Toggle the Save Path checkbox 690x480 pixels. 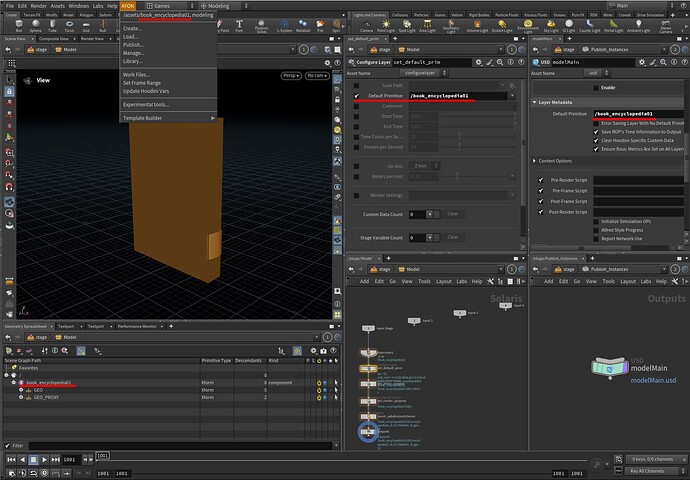click(x=356, y=85)
